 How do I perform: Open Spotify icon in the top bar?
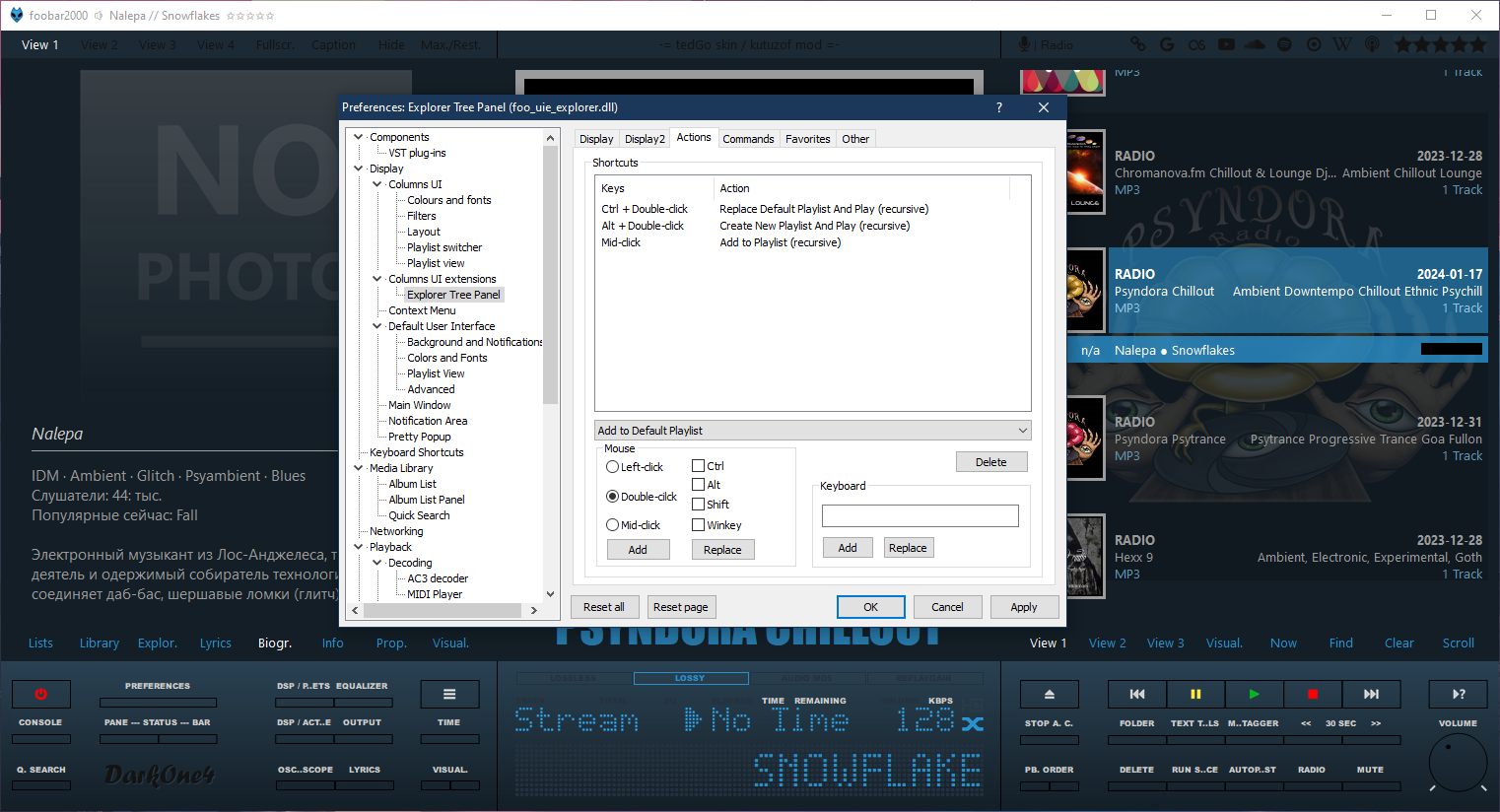(1284, 44)
